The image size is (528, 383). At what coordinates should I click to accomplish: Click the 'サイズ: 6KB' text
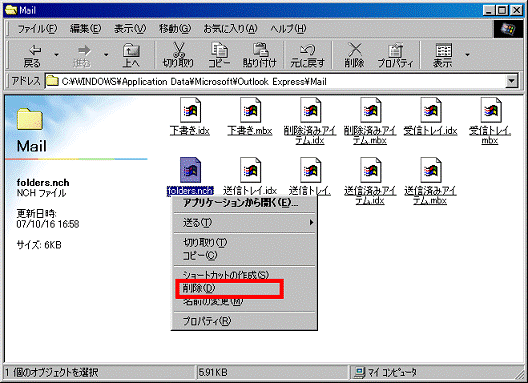pyautogui.click(x=39, y=245)
